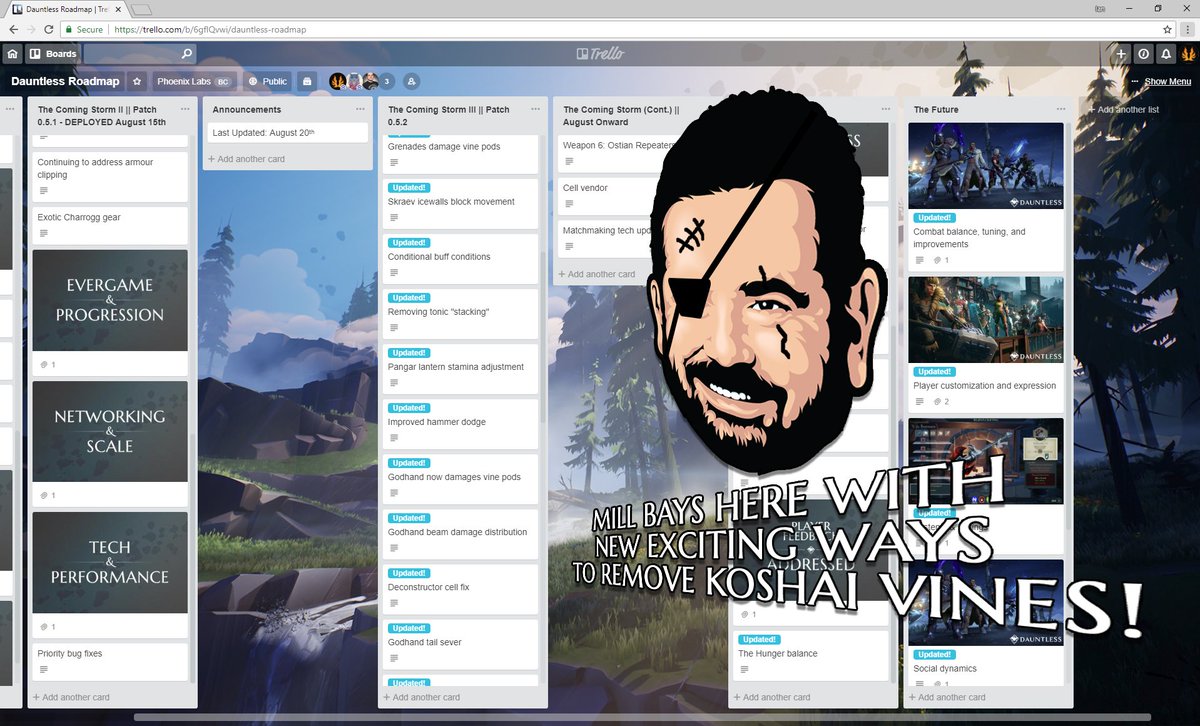
Task: Open the account avatar in top-right header
Action: pyautogui.click(x=1188, y=54)
